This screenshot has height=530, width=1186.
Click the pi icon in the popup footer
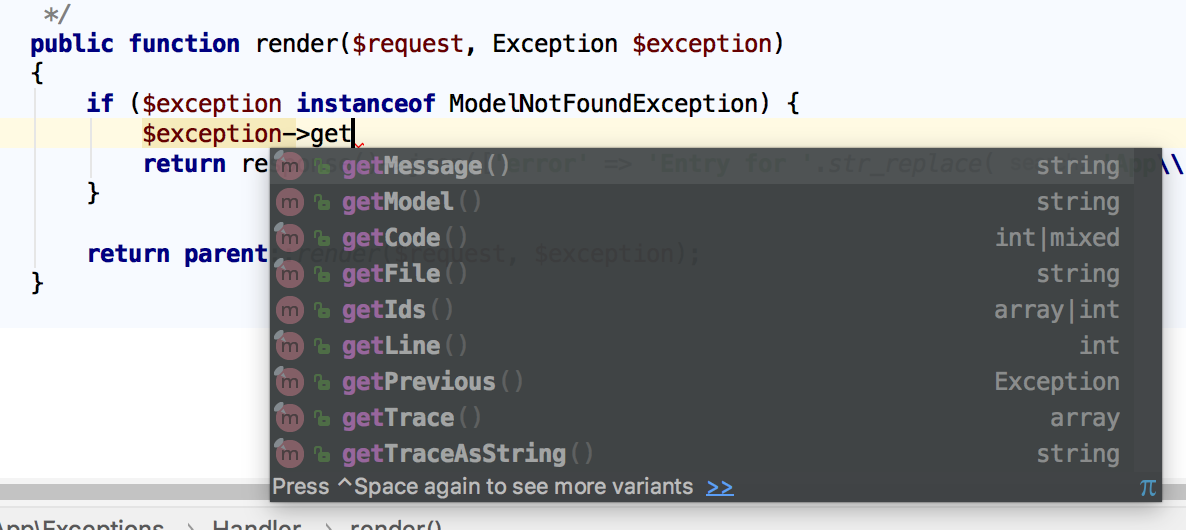point(1147,487)
